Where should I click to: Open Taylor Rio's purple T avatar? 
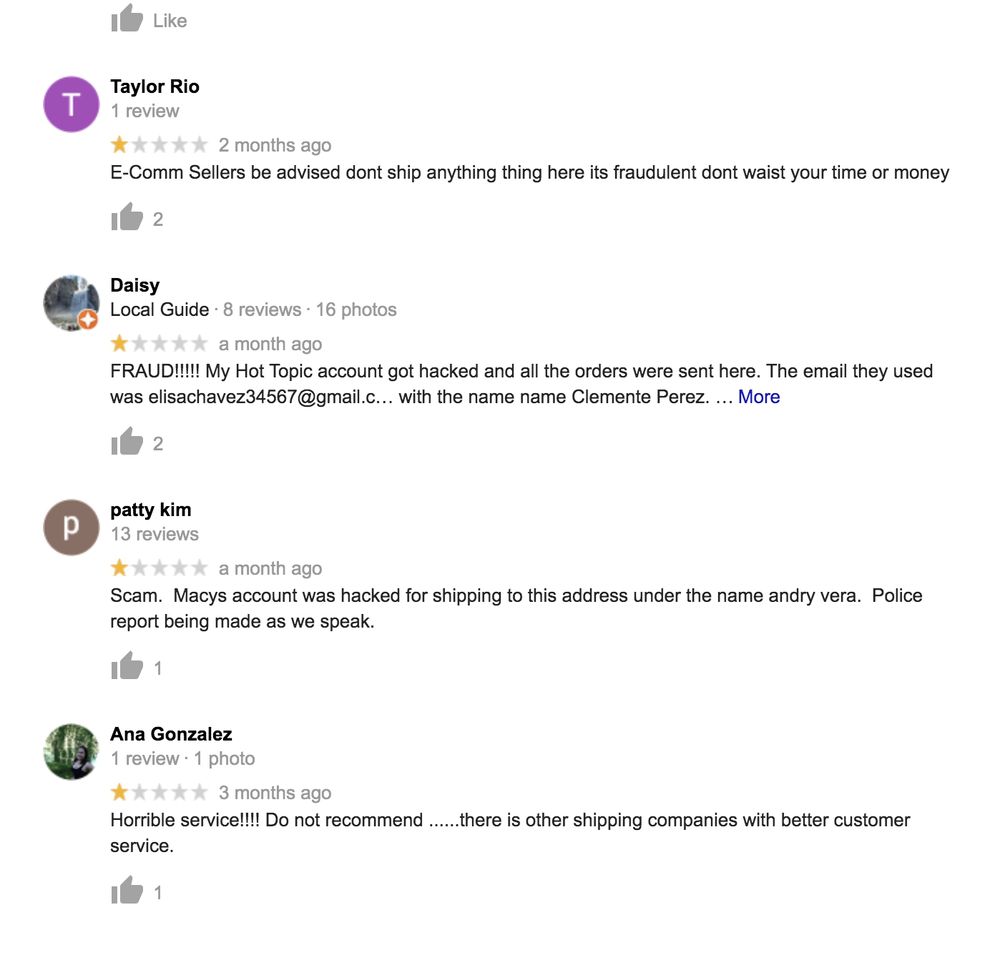[71, 104]
